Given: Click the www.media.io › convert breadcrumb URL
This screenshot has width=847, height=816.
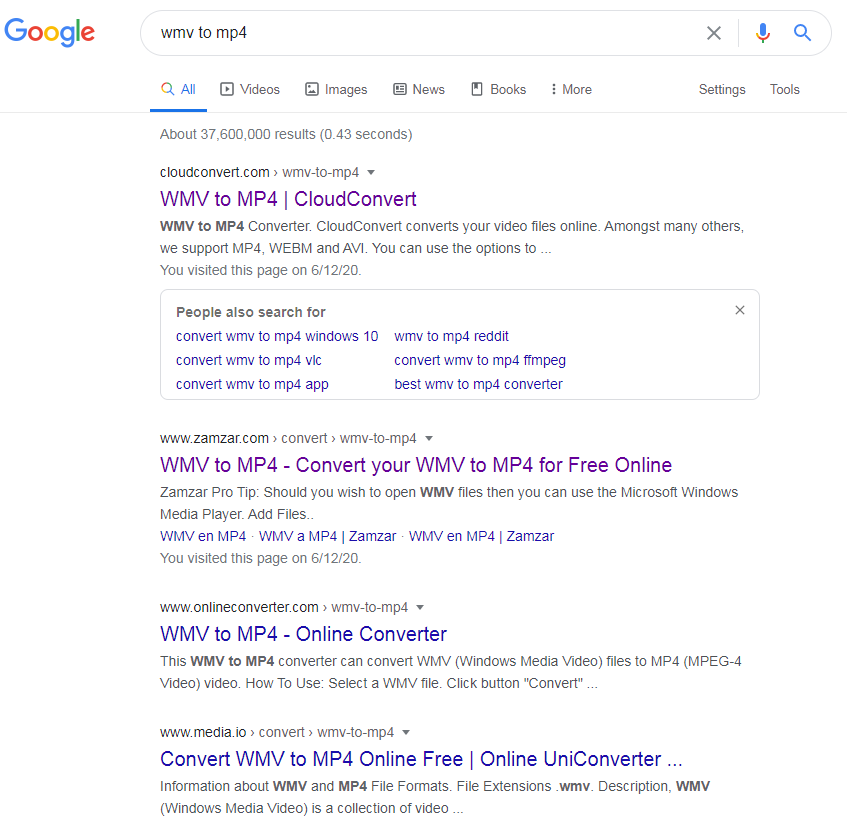Looking at the screenshot, I should [x=277, y=733].
